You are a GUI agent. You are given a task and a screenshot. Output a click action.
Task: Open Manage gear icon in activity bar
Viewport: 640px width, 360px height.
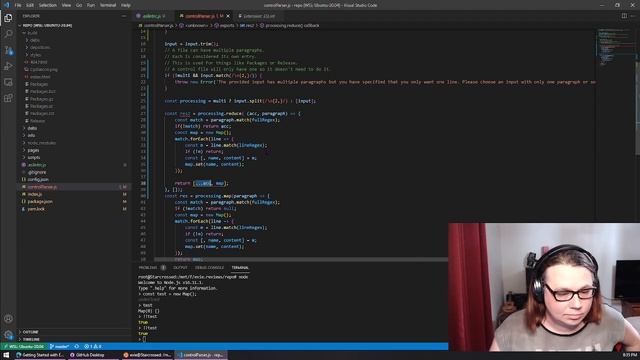click(8, 335)
